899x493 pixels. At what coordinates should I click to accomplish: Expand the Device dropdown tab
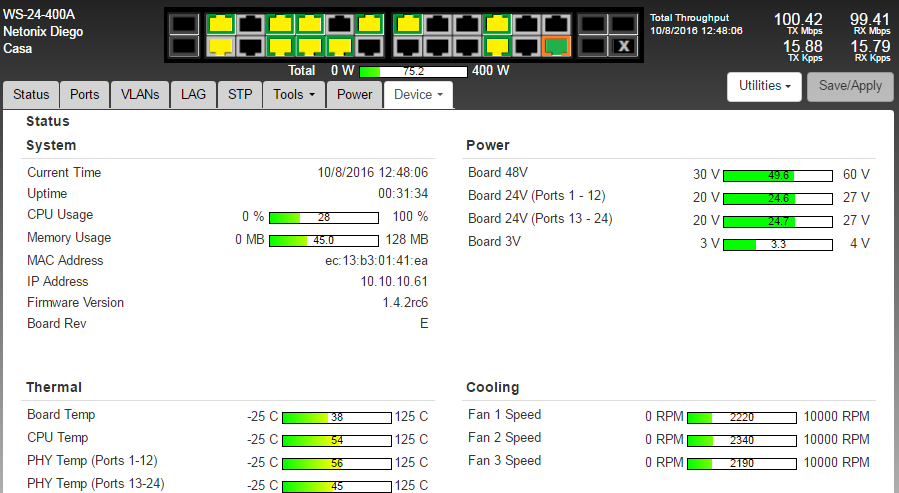click(x=418, y=94)
